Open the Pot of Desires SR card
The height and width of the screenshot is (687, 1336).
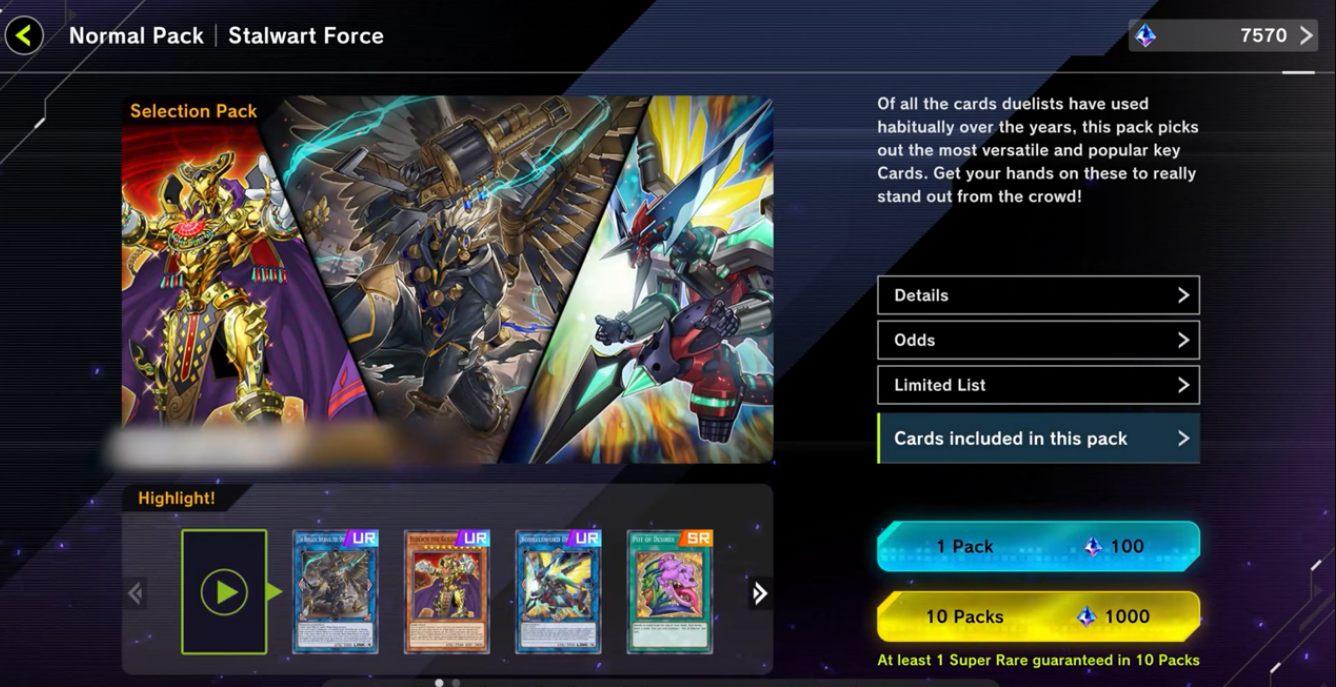tap(670, 592)
